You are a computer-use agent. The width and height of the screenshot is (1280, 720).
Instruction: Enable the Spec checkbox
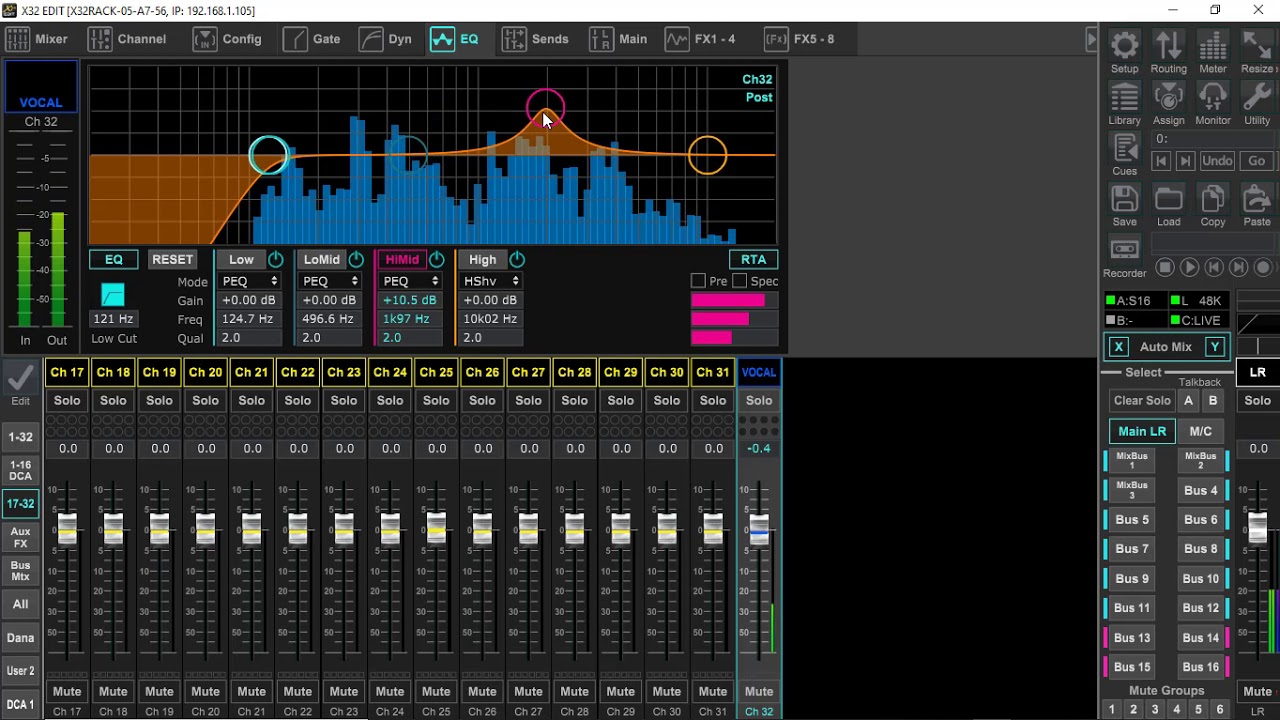(x=739, y=281)
